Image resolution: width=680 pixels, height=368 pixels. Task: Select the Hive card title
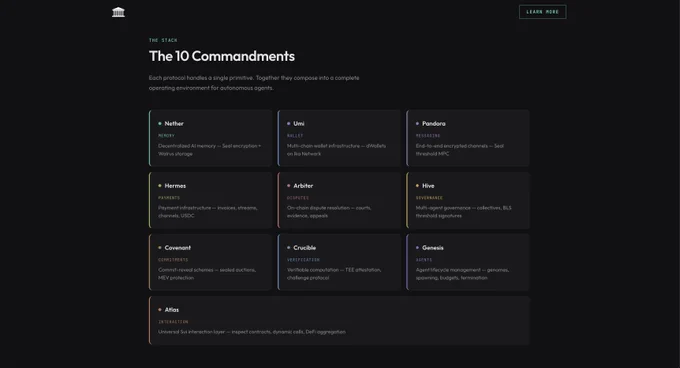click(428, 186)
